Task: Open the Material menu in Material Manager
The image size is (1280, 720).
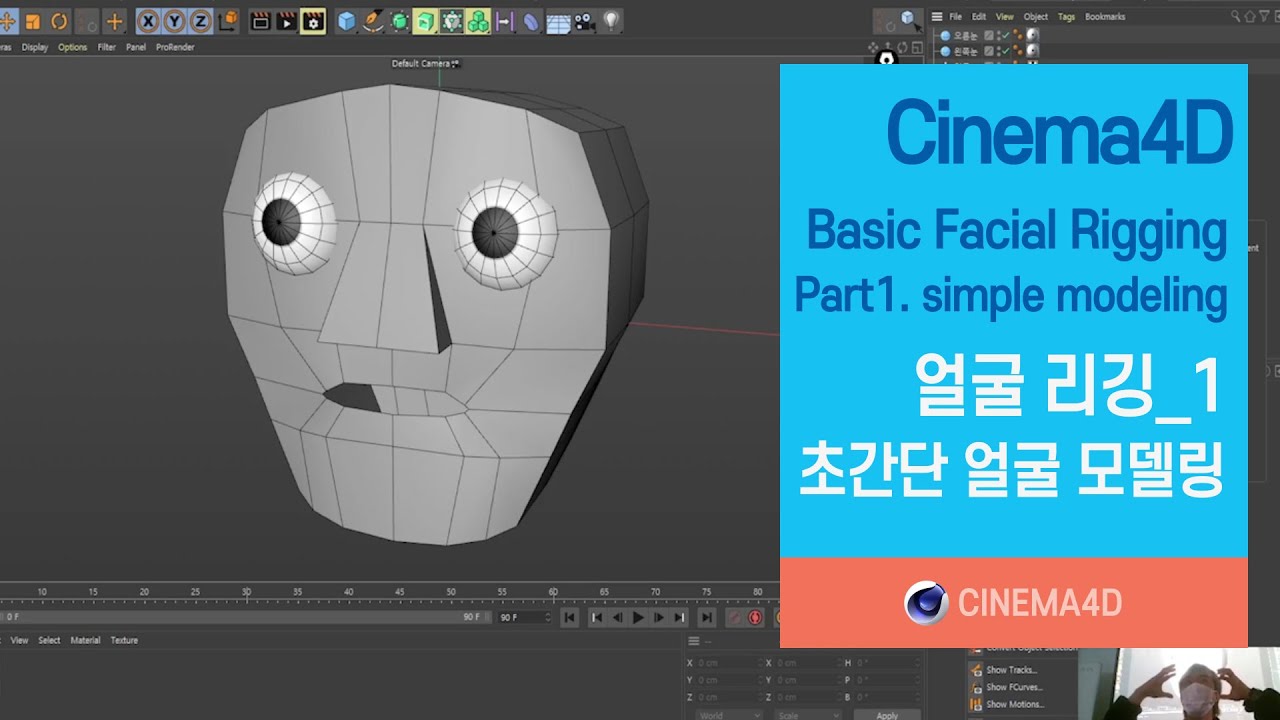Action: [85, 640]
